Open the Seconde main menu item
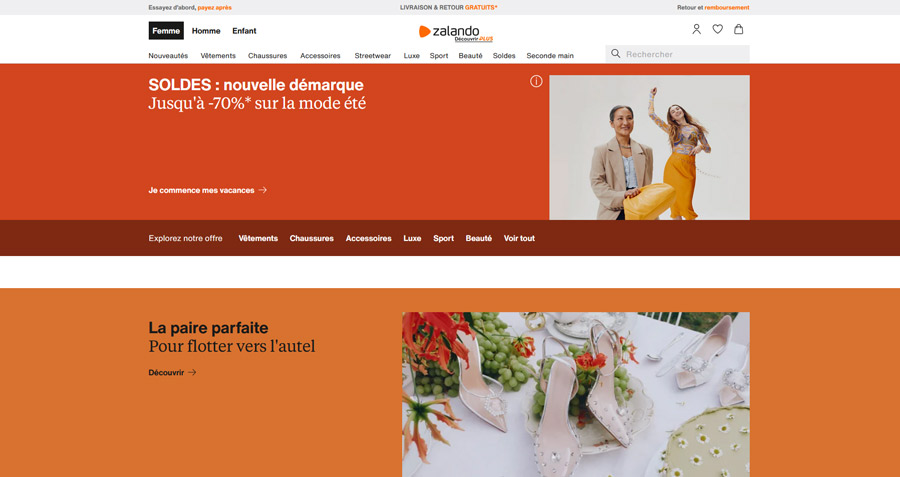900x477 pixels. pyautogui.click(x=550, y=56)
